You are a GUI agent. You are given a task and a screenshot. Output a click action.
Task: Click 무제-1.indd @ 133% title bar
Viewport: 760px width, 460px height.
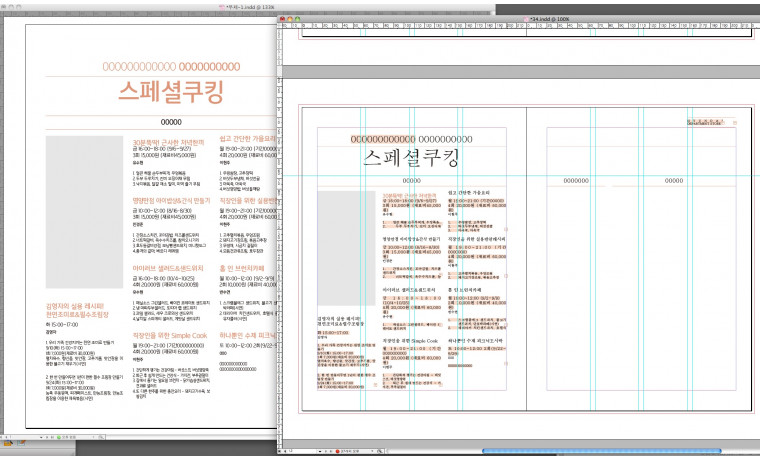pyautogui.click(x=247, y=7)
